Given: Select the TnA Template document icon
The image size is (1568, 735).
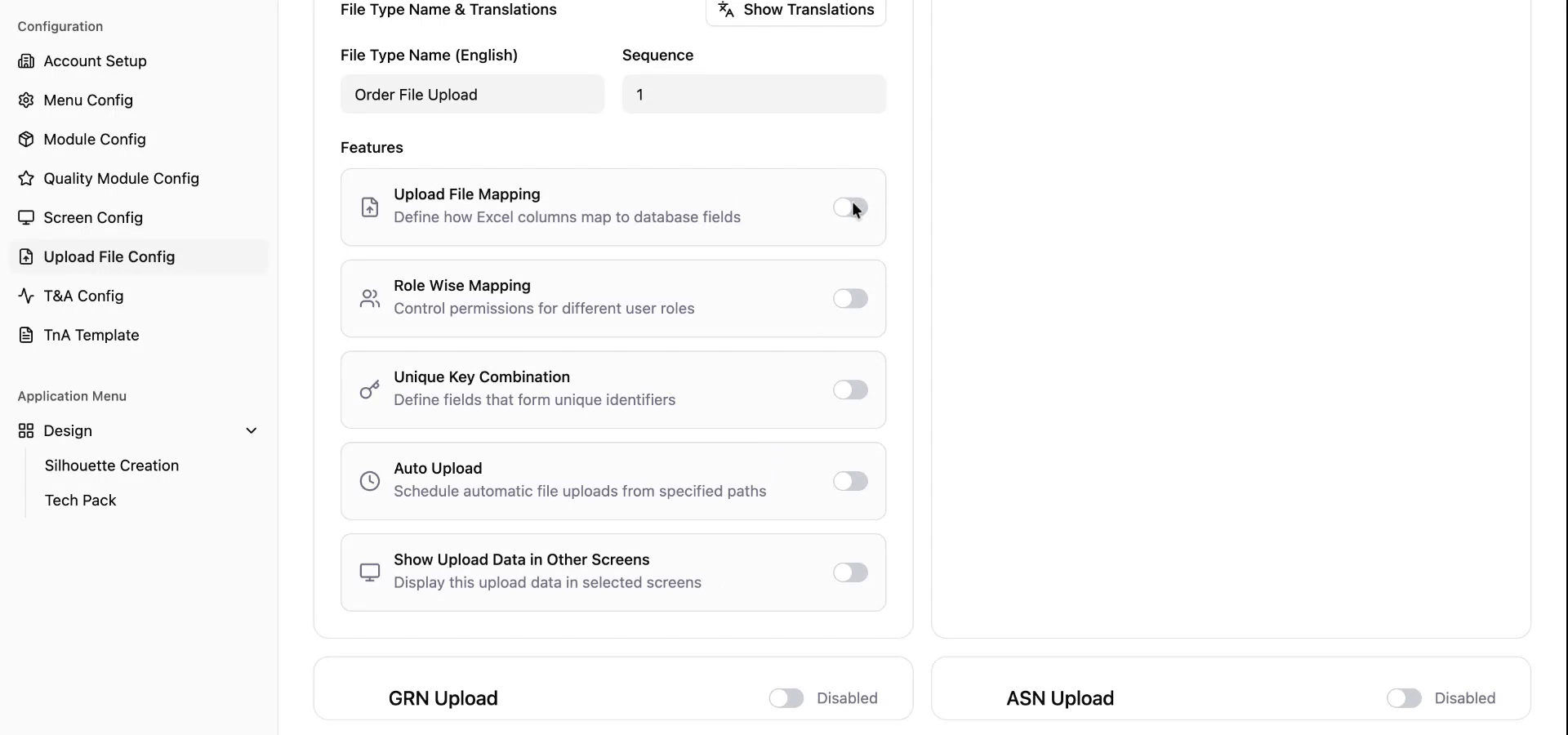Looking at the screenshot, I should 27,335.
